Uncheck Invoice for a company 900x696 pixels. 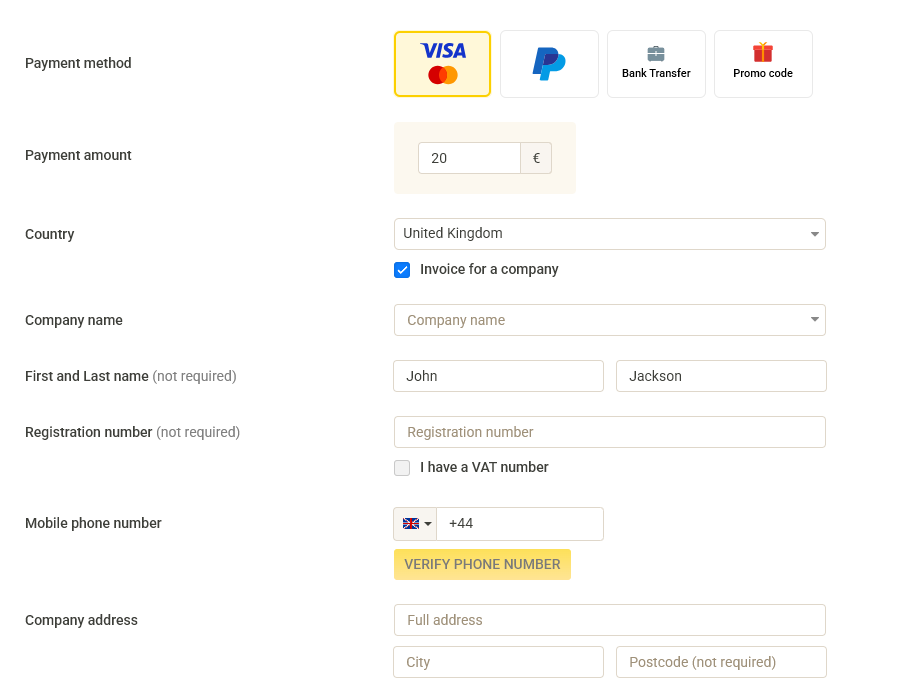tap(402, 270)
